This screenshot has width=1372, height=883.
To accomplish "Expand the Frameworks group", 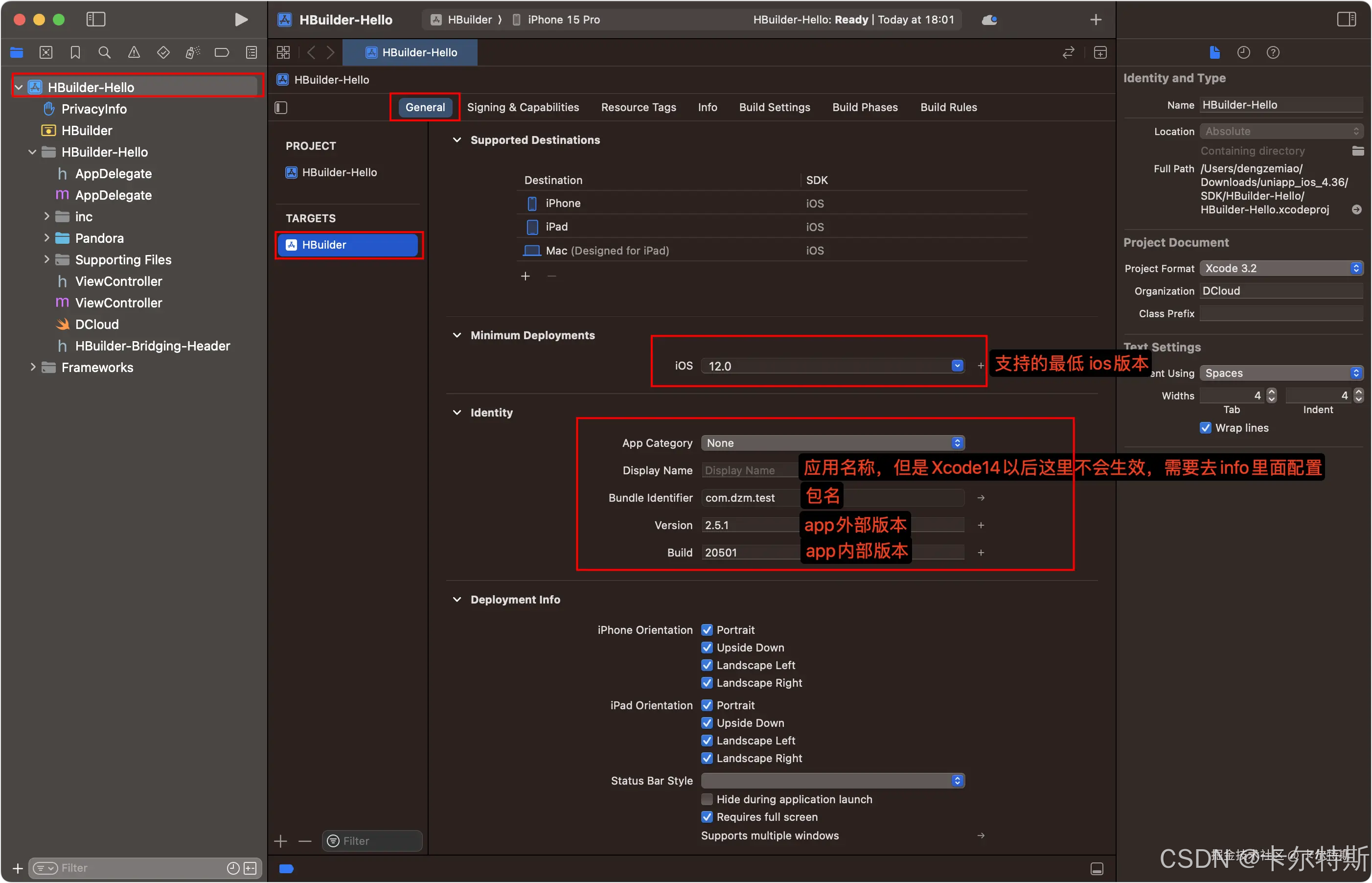I will click(x=33, y=367).
